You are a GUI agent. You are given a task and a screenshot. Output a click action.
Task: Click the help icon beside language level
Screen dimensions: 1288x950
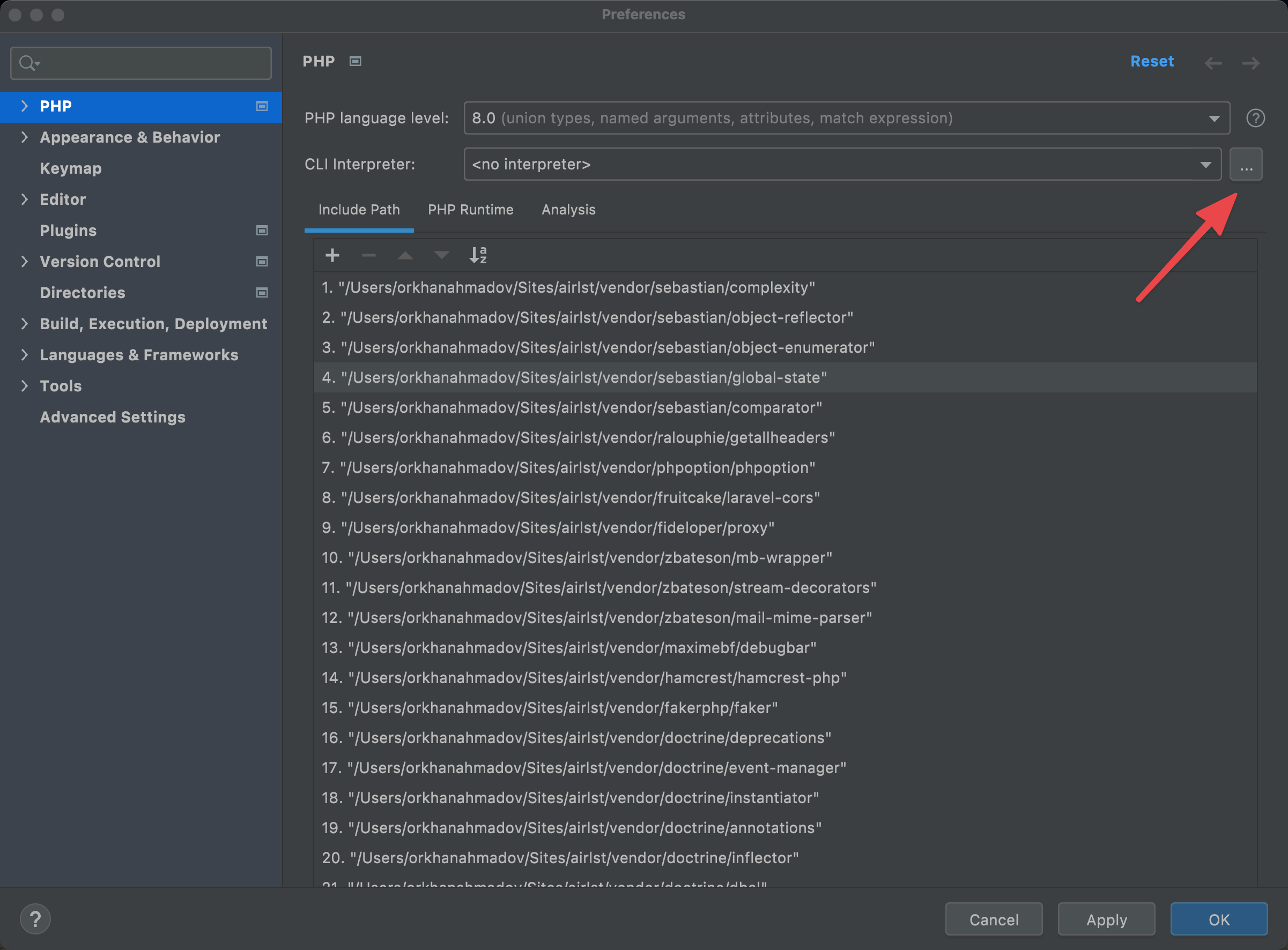1255,118
